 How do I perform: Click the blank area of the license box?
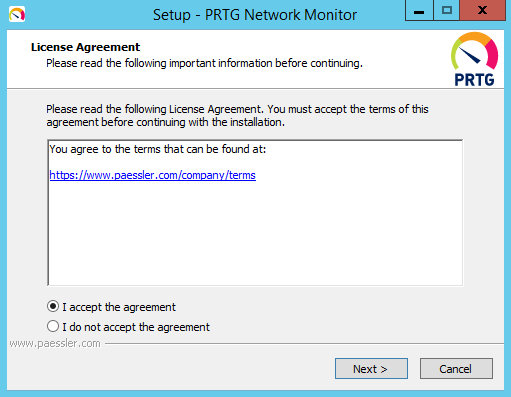click(x=255, y=233)
